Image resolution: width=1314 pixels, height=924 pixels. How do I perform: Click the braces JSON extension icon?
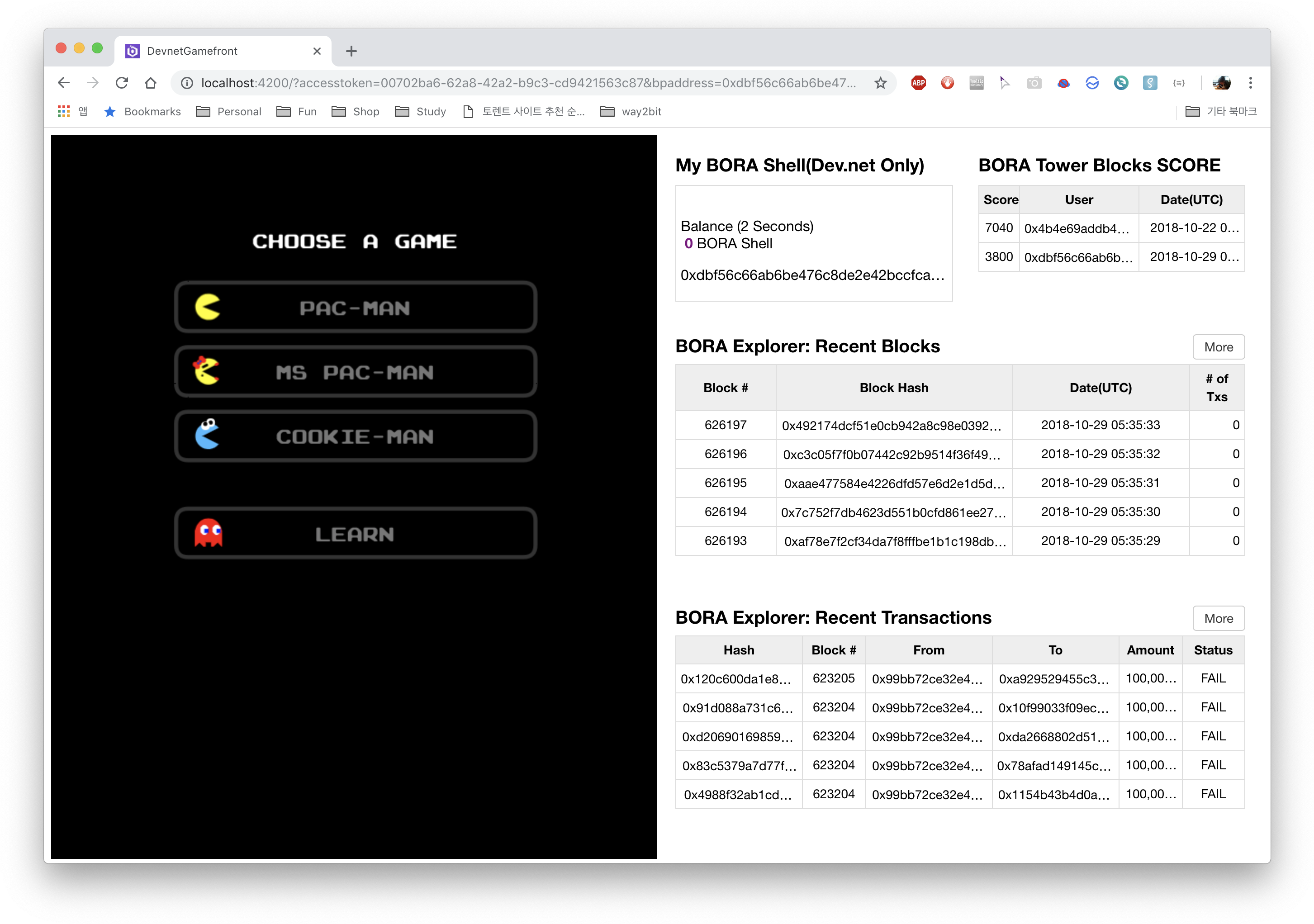(x=1178, y=83)
